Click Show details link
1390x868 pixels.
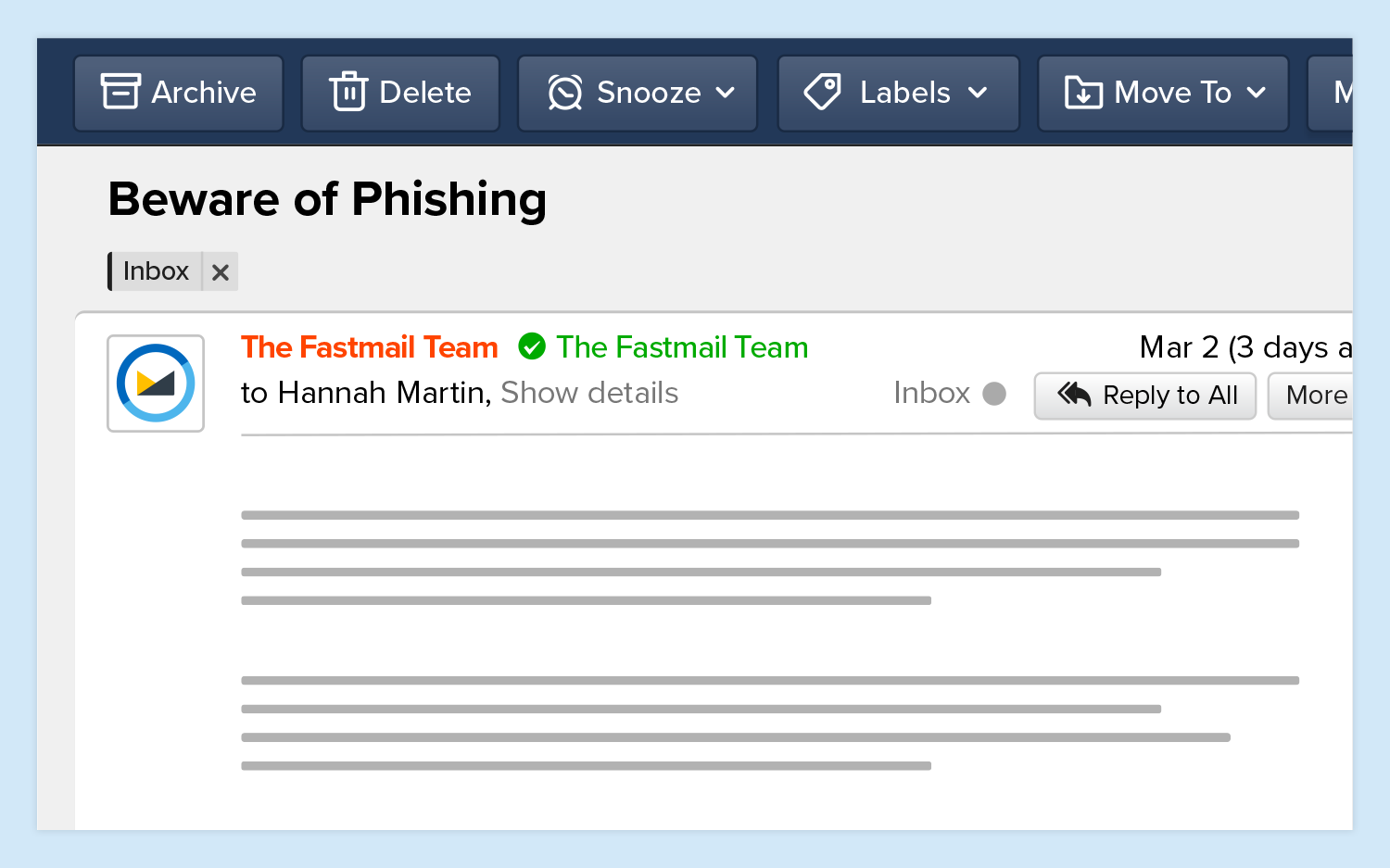(x=589, y=393)
